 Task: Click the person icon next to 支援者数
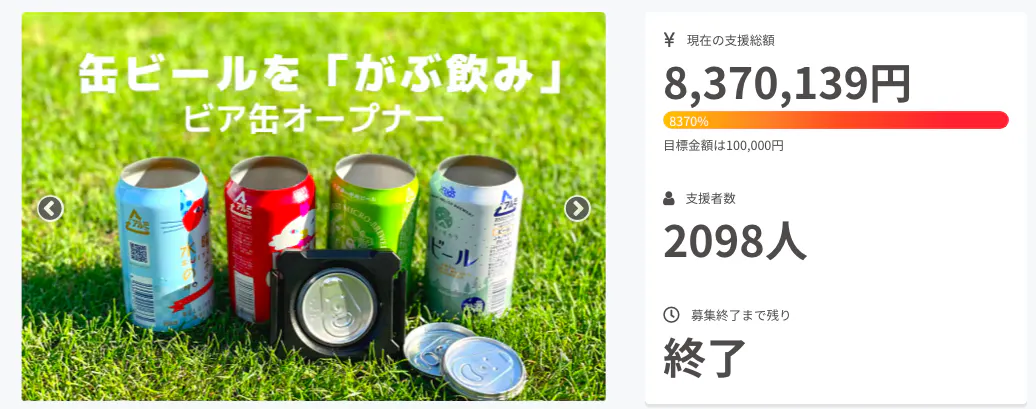point(669,198)
